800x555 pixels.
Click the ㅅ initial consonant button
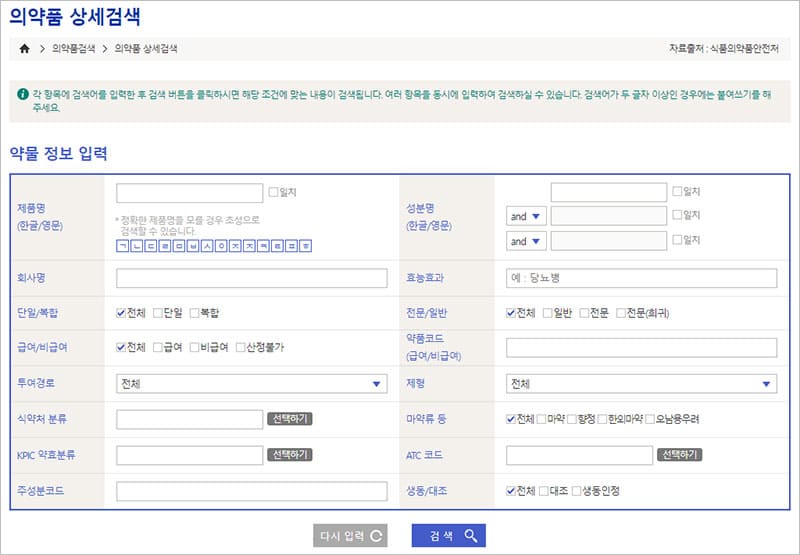pos(207,245)
